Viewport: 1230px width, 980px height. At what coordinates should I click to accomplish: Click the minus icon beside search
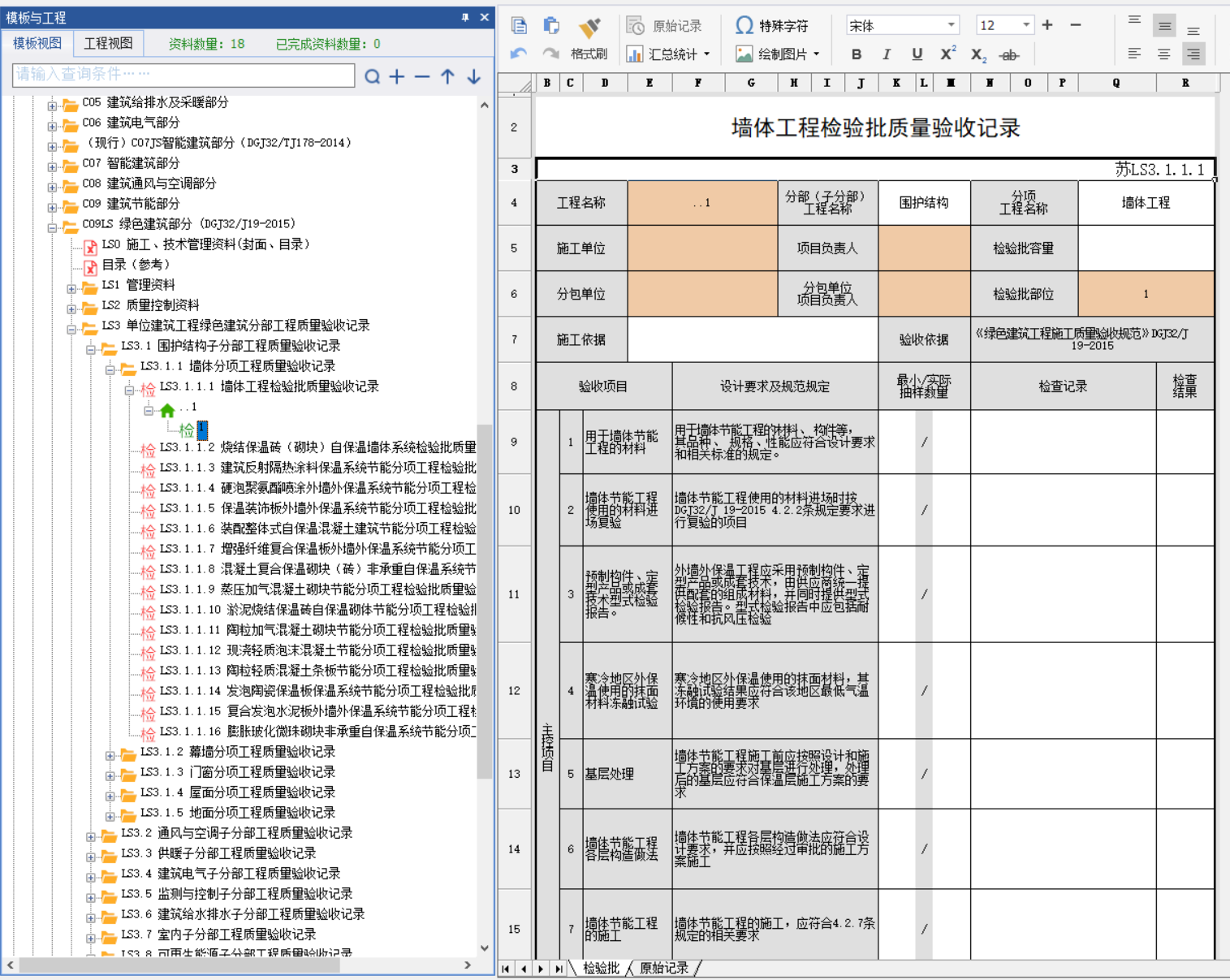click(x=422, y=76)
